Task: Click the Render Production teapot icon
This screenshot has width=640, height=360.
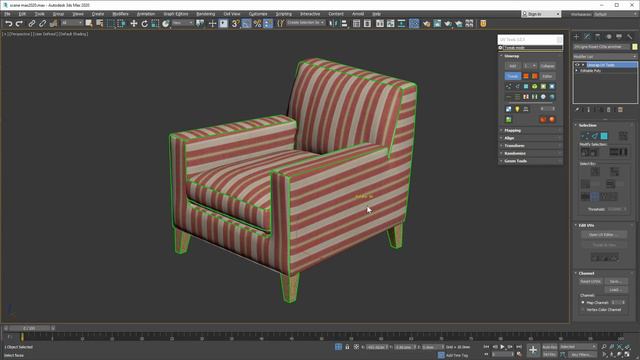Action: 448,24
